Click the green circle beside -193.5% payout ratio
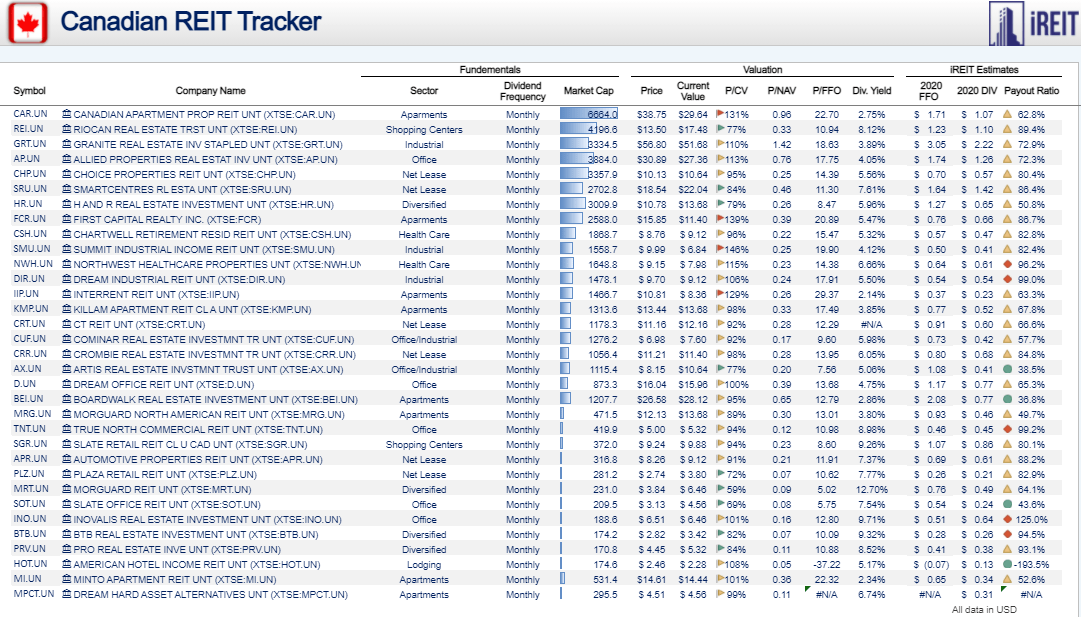Viewport: 1081px width, 617px height. [1007, 565]
